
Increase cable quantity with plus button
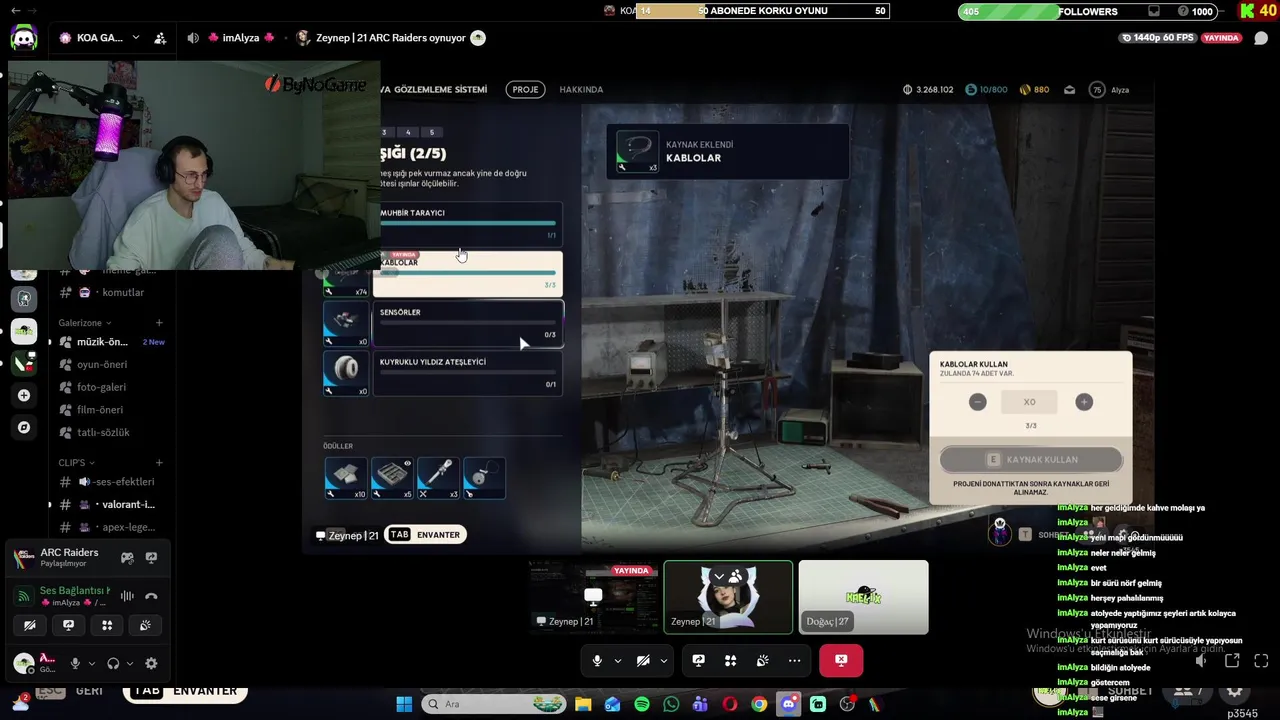pos(1084,402)
